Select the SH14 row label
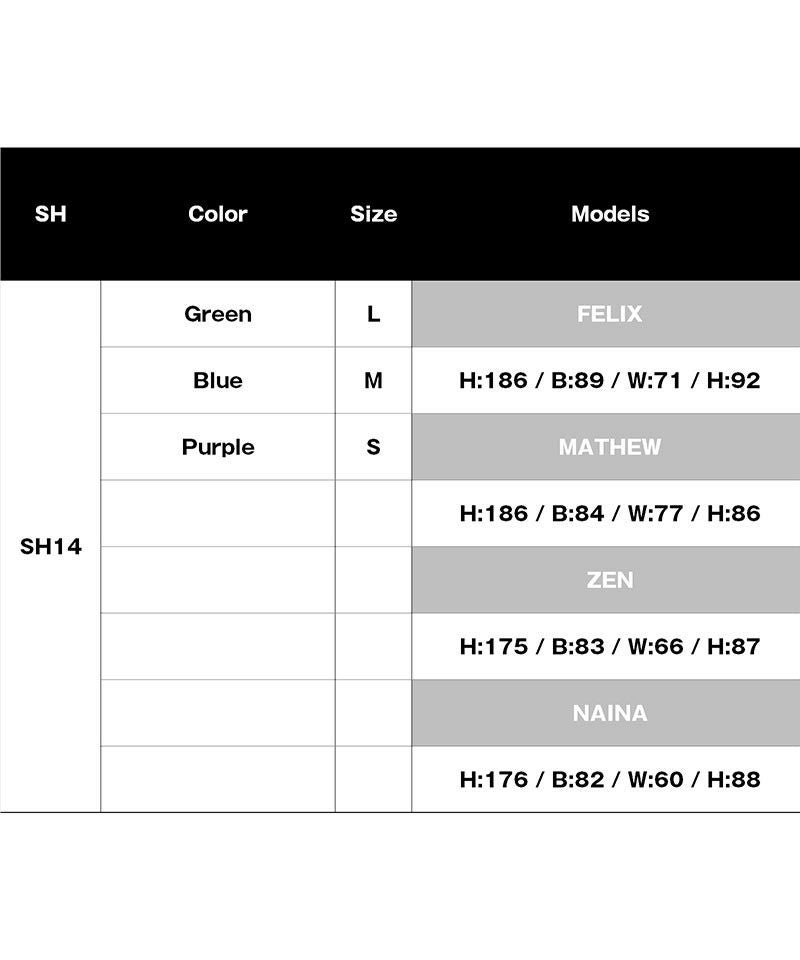Viewport: 800px width, 960px height. coord(50,547)
